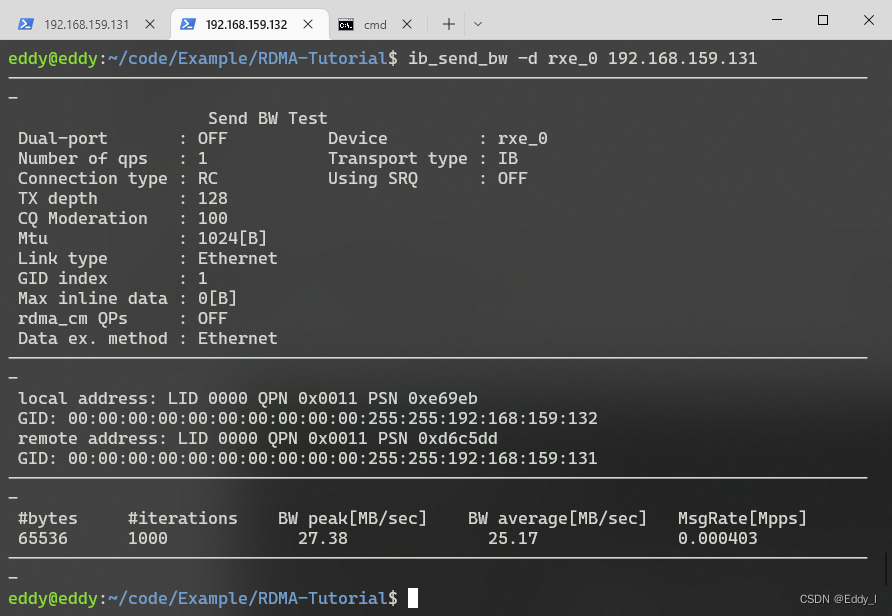Click the MsgRate value 0.000403
This screenshot has width=892, height=616.
point(717,538)
